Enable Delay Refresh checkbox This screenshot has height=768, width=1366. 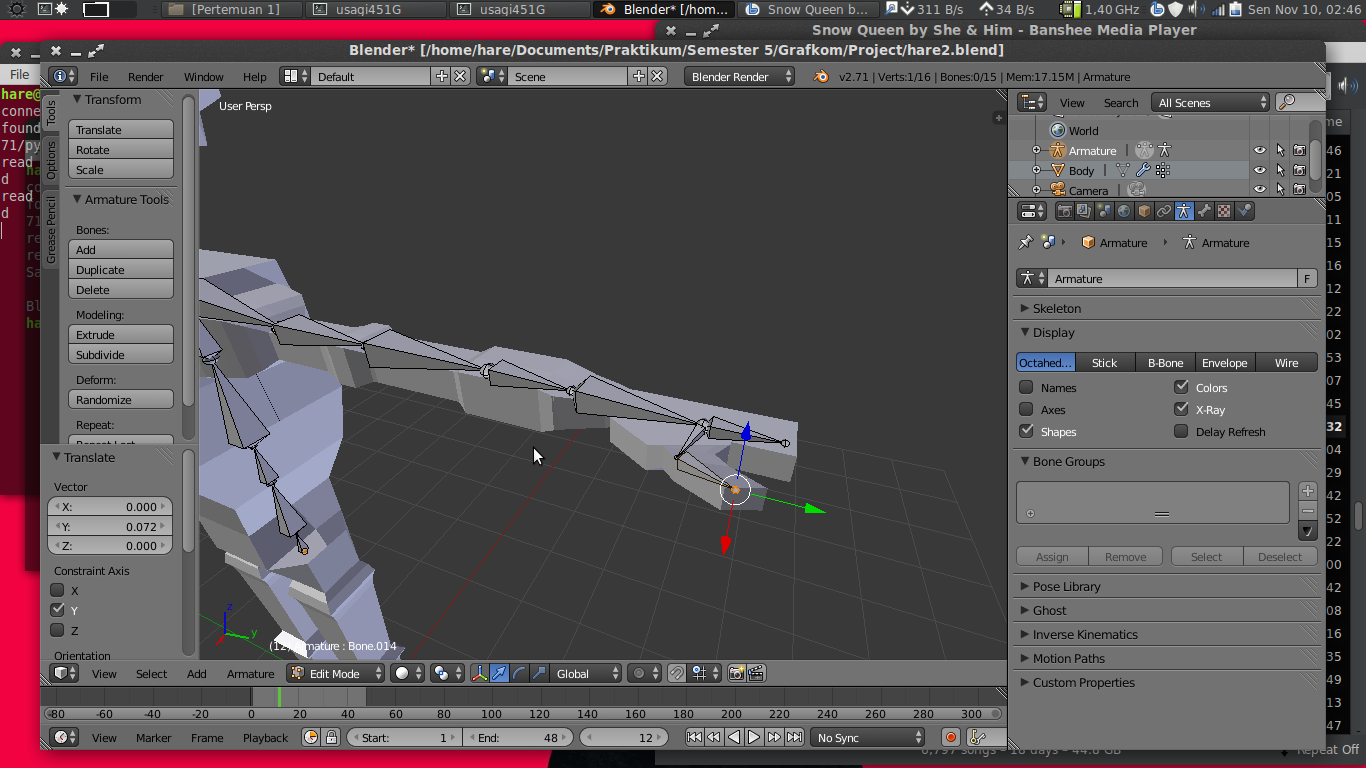click(1181, 431)
